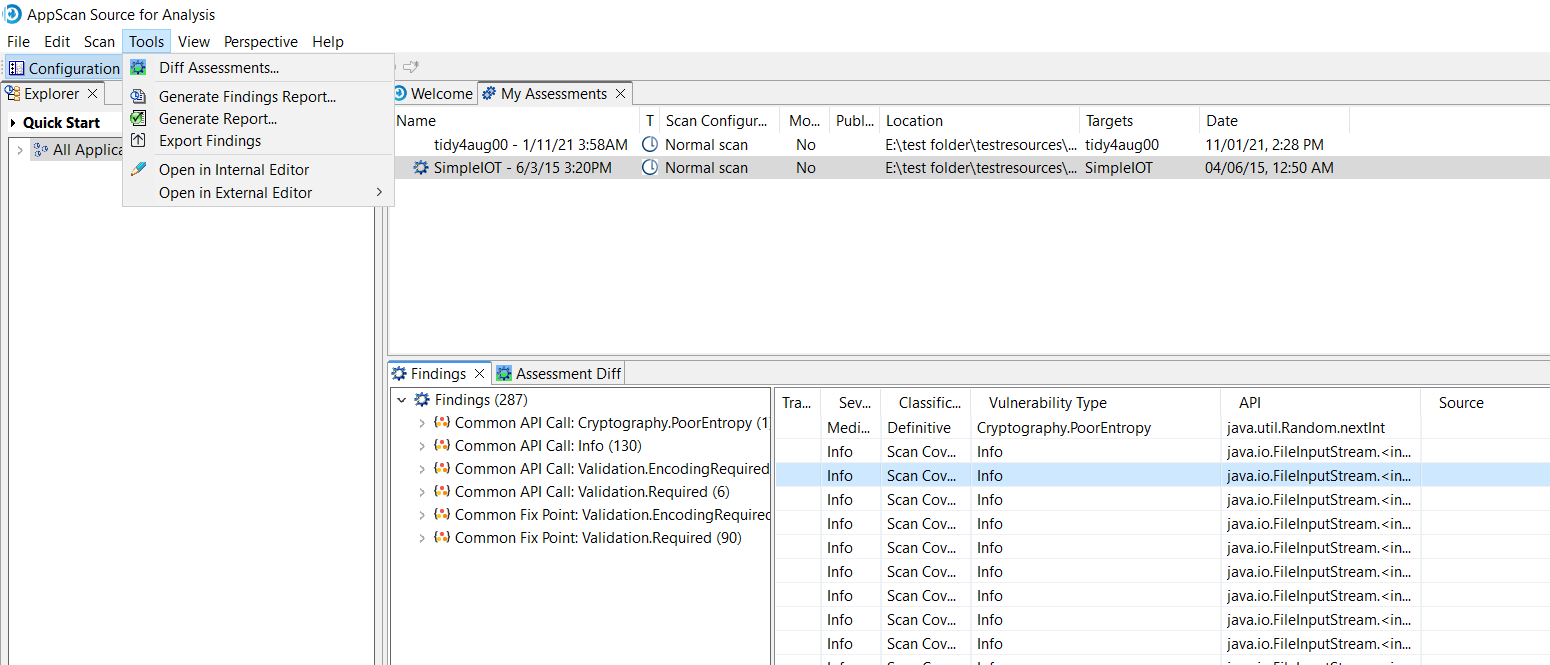Click the Findings (287) root gear icon

(422, 400)
